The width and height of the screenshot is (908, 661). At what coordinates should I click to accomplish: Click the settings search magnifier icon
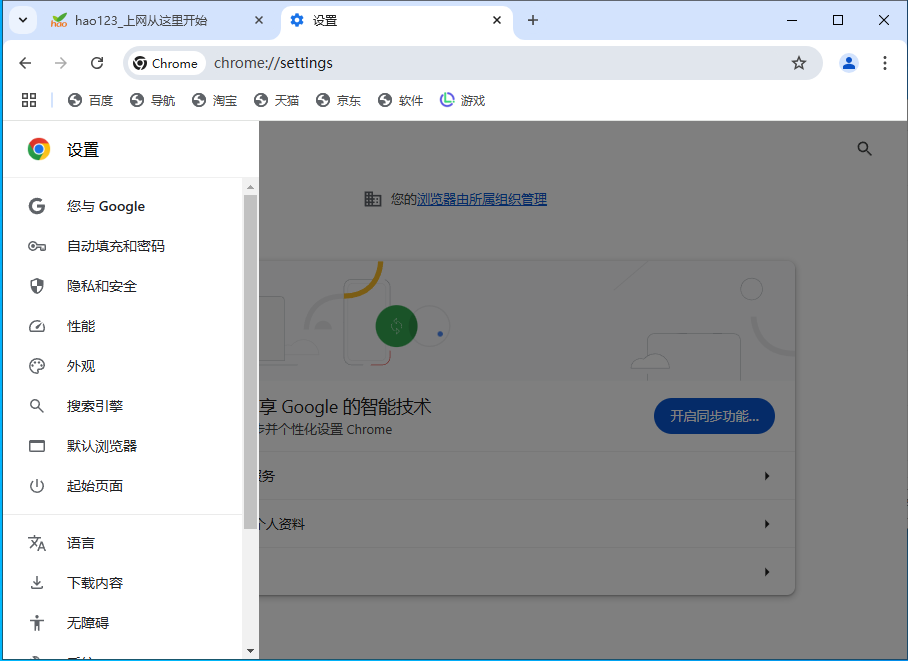(x=864, y=149)
